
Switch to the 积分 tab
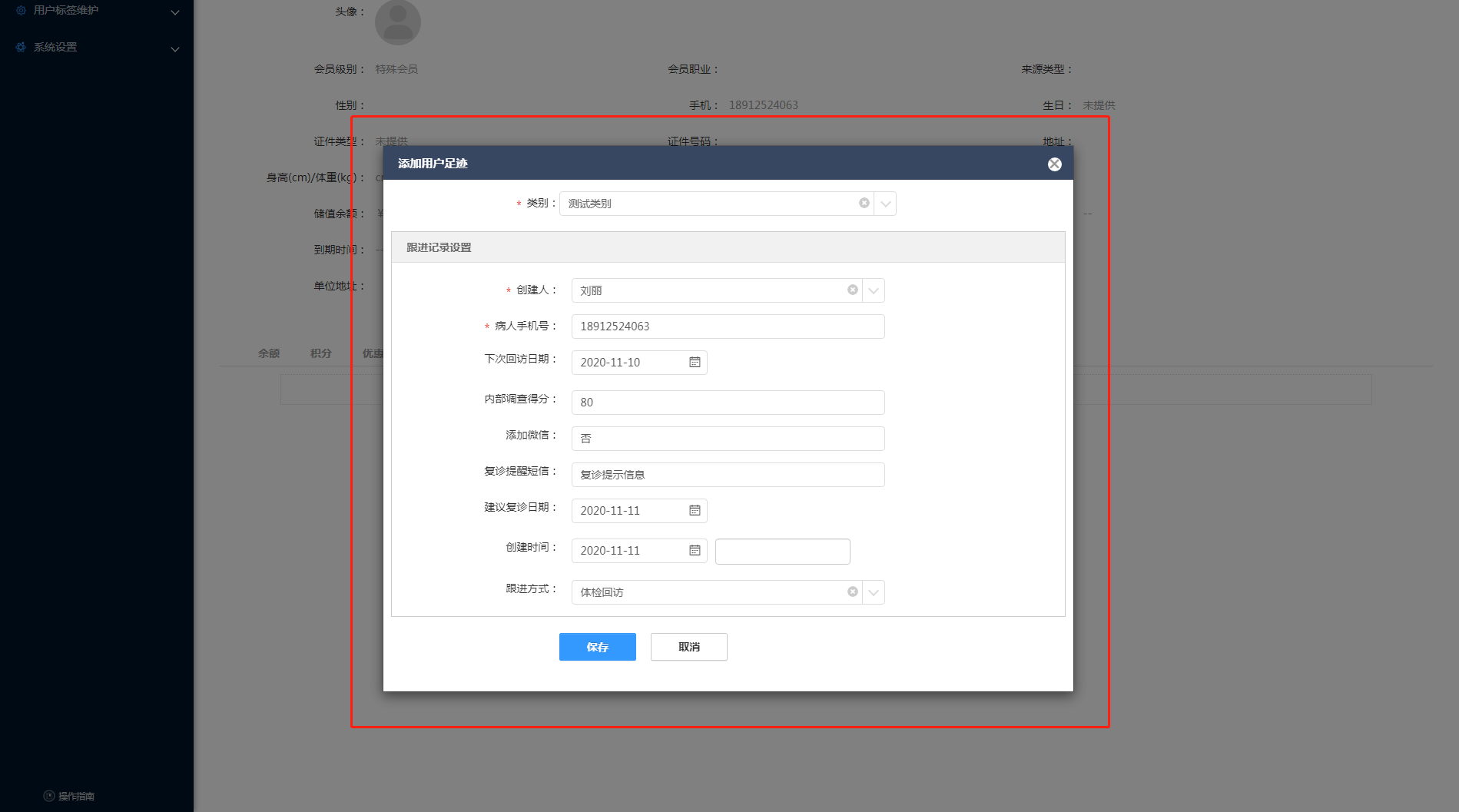pos(320,353)
